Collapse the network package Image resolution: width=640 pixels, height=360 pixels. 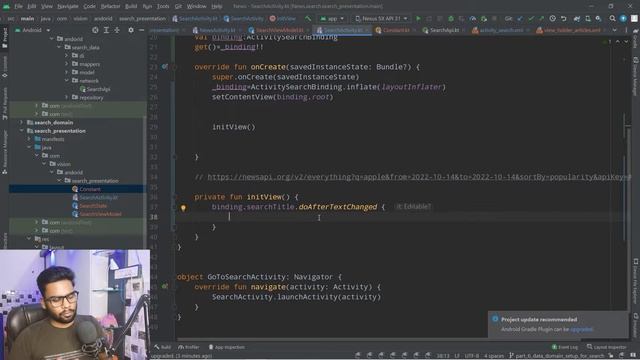tap(67, 80)
